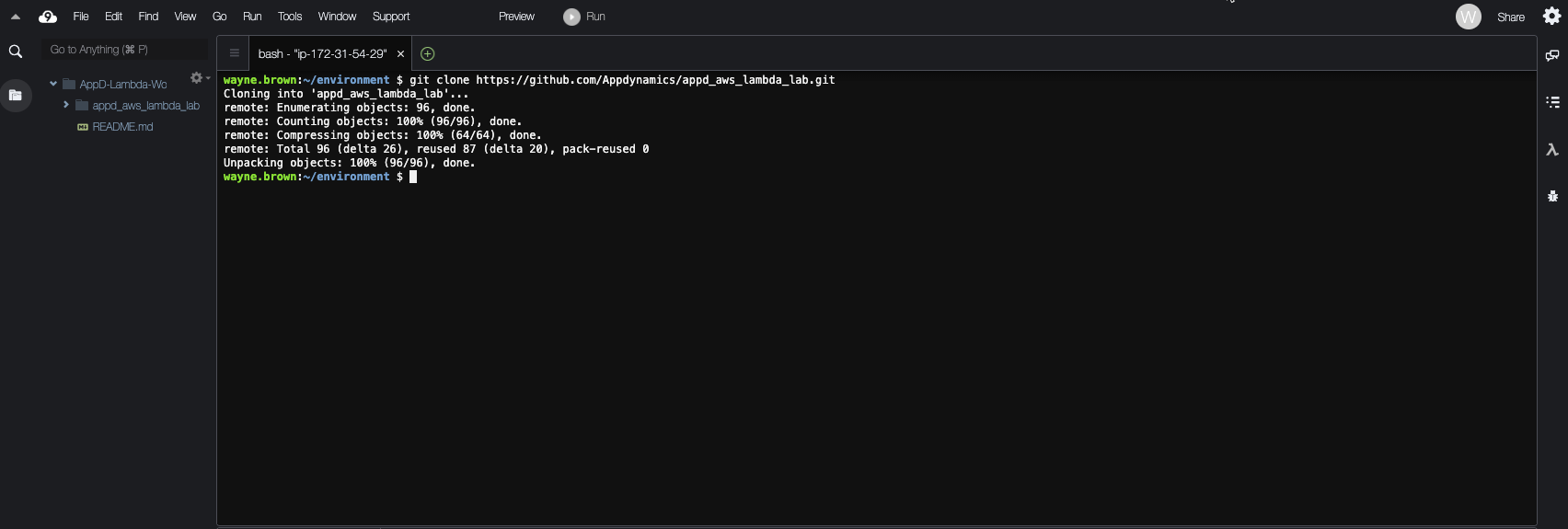1568x529 pixels.
Task: Expand the appd_aws_lambda_lab folder
Action: pos(66,105)
